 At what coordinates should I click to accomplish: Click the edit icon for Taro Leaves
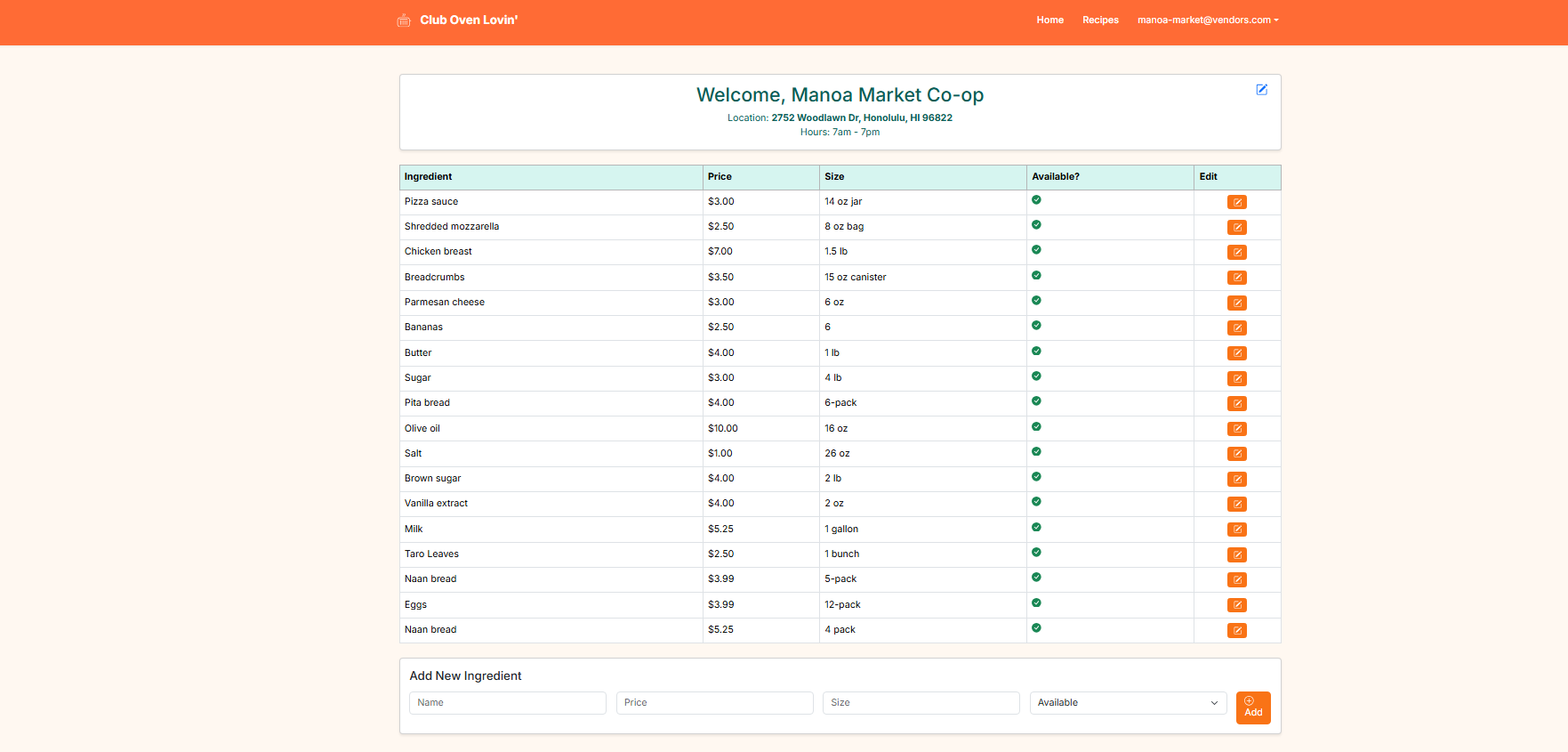click(x=1236, y=555)
